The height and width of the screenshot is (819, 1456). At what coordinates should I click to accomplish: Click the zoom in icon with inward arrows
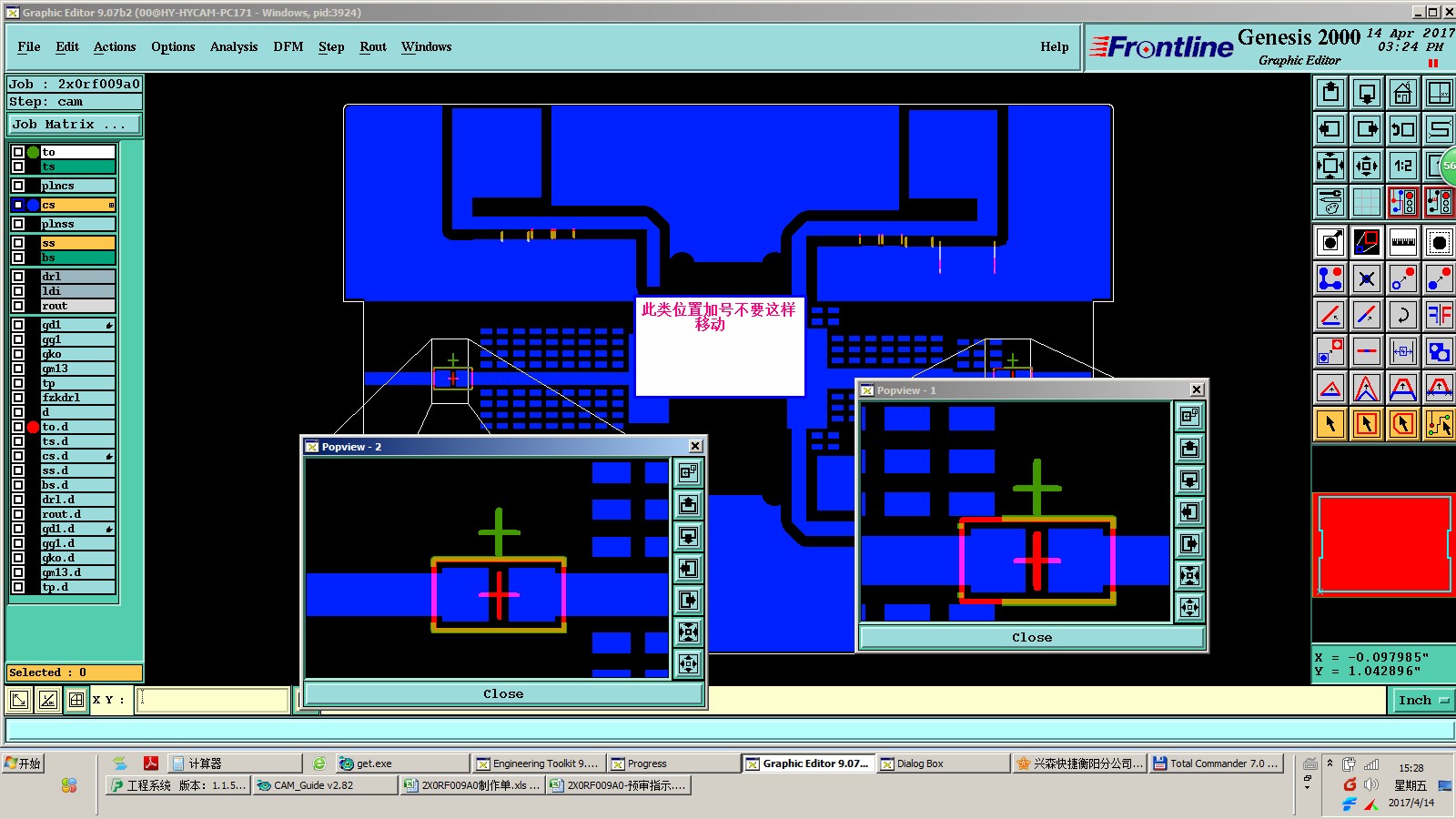point(1330,166)
